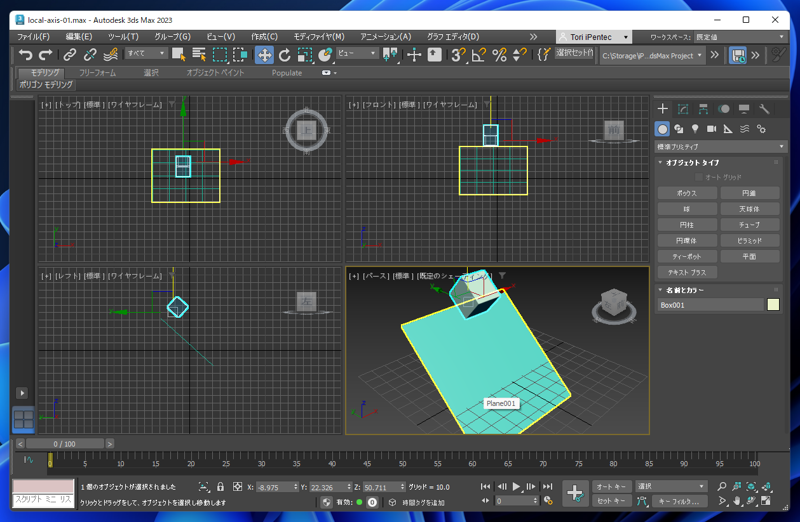Toggle the Spinner Snap button
Screen dimensions: 800x522
(519, 55)
